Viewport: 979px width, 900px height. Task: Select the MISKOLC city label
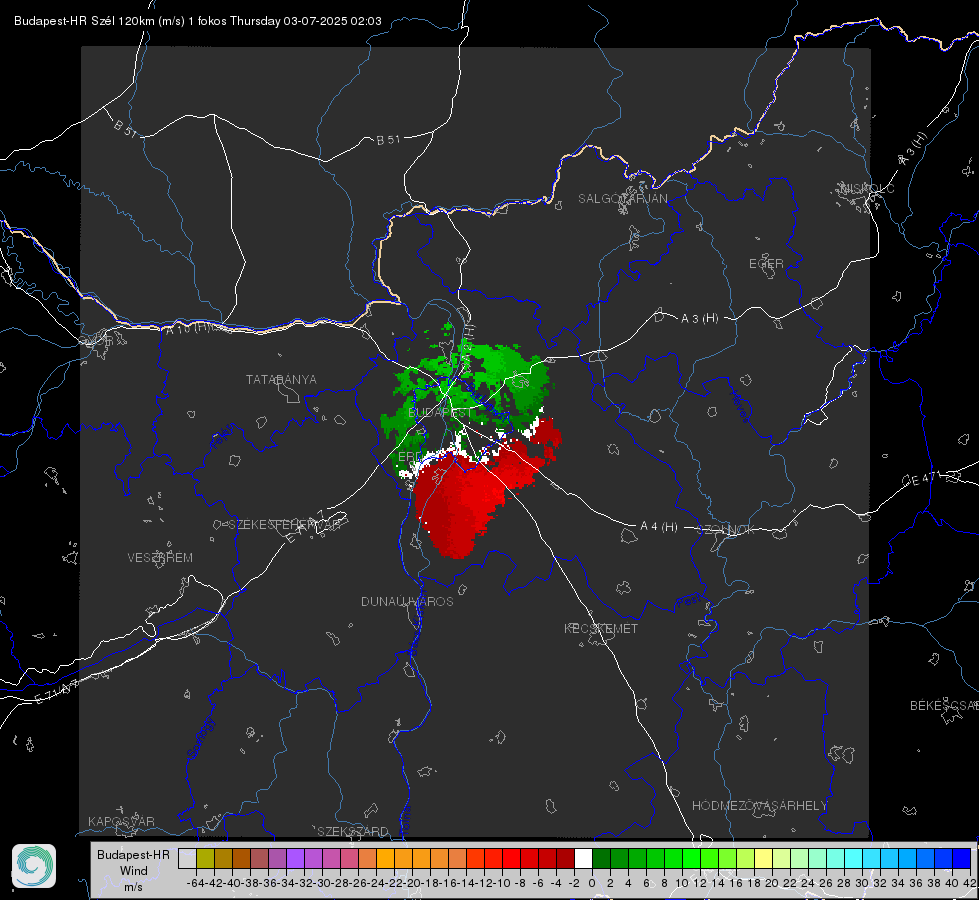[867, 189]
